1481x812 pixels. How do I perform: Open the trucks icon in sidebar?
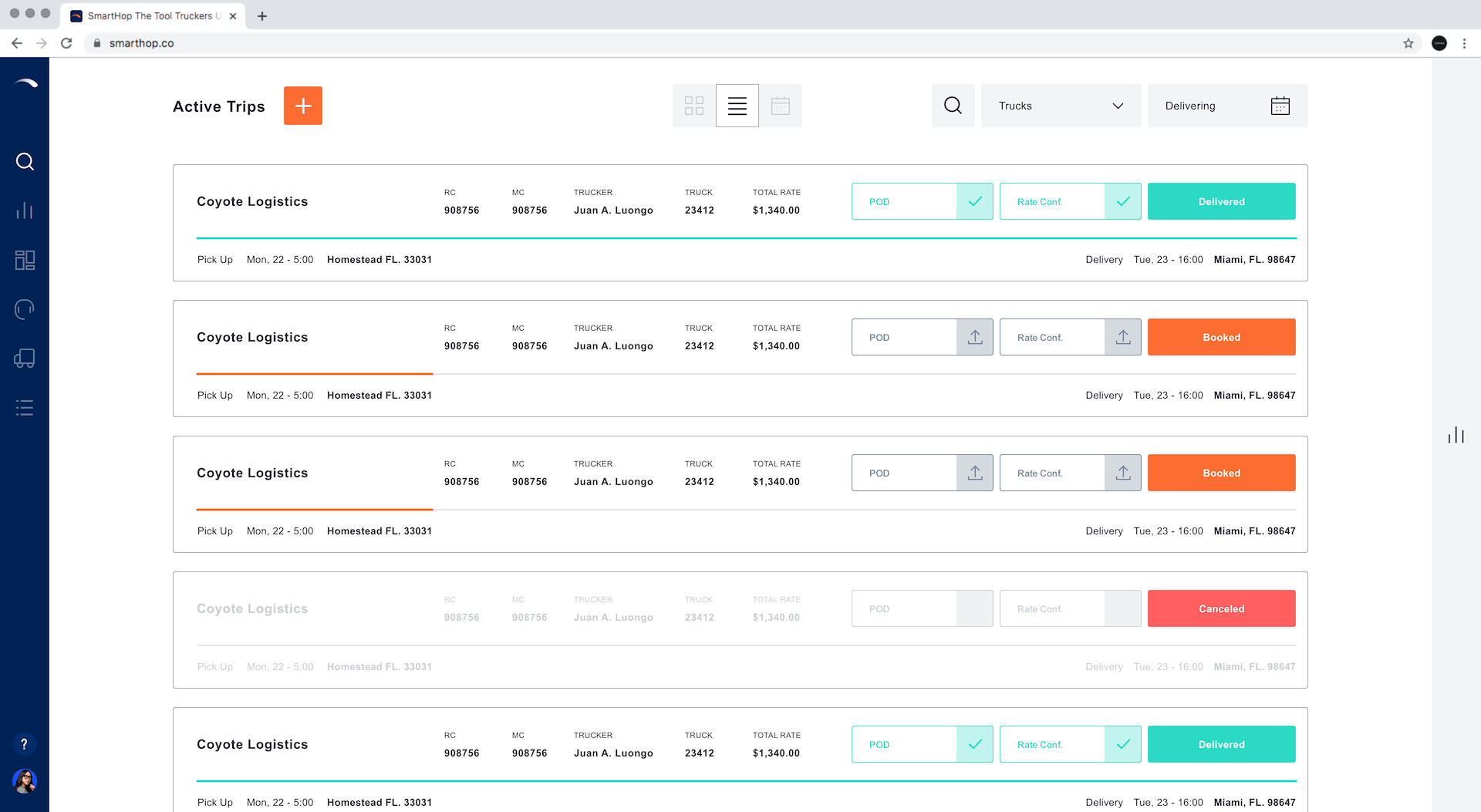click(x=25, y=359)
